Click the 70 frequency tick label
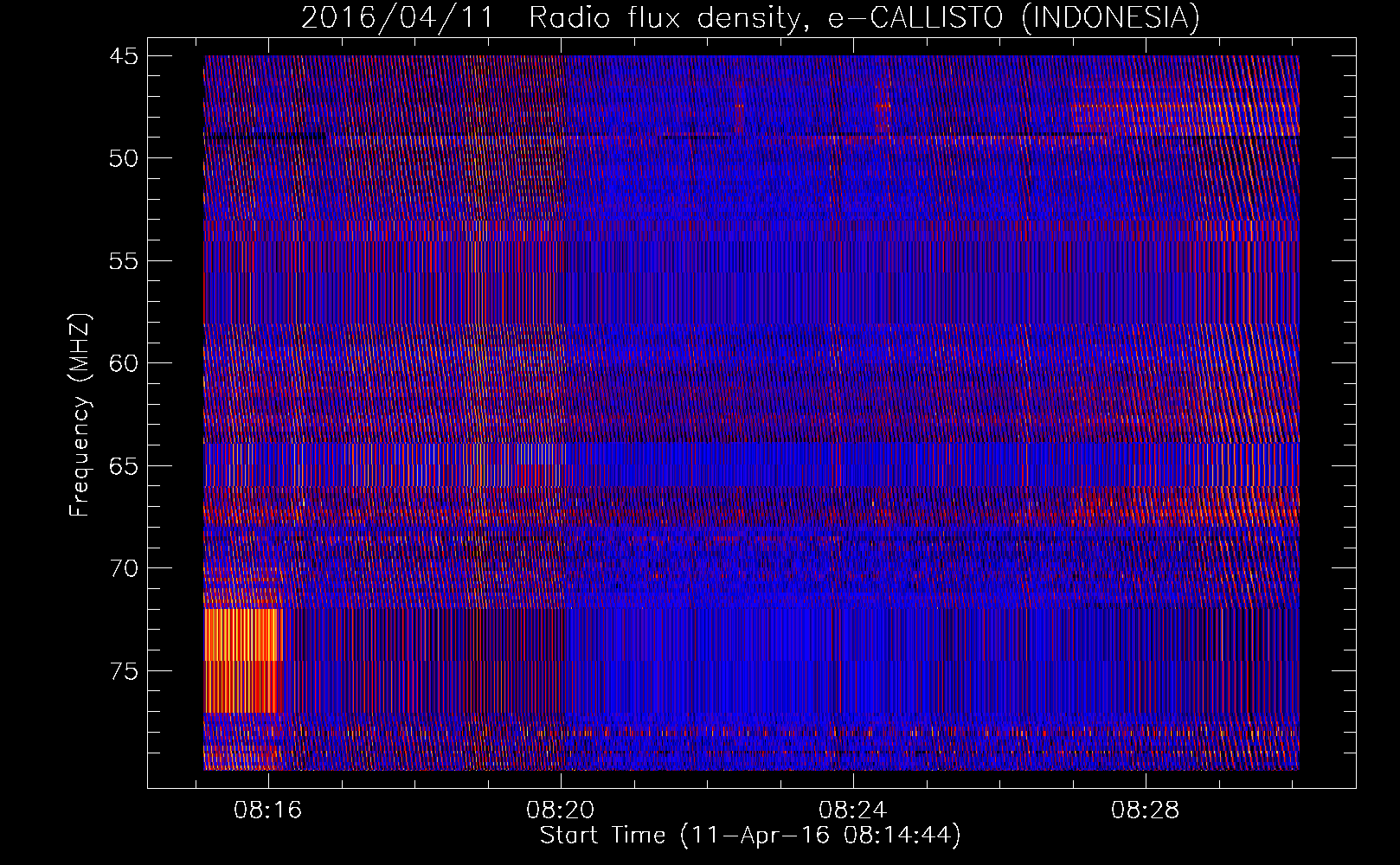The height and width of the screenshot is (865, 1400). pos(124,568)
